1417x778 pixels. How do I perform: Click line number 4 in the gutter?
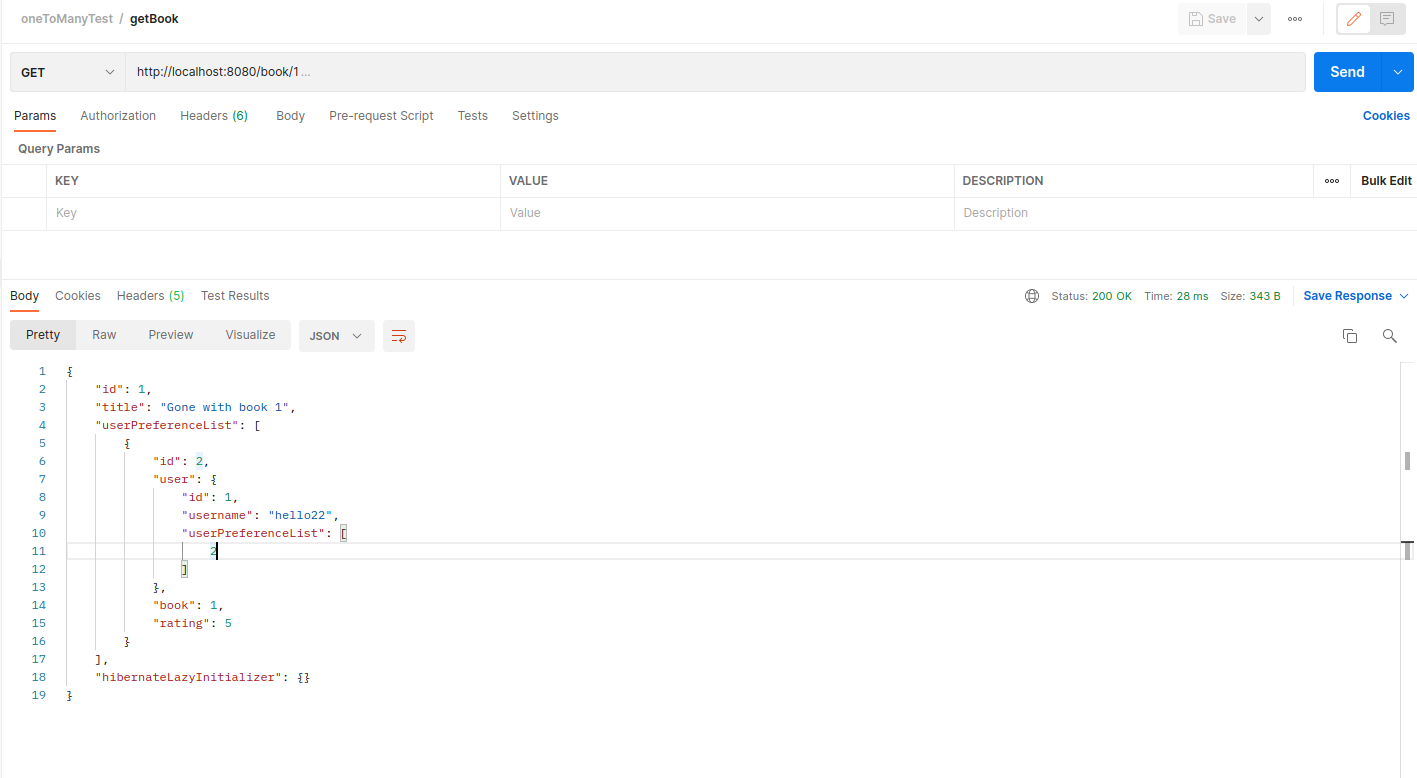(42, 425)
